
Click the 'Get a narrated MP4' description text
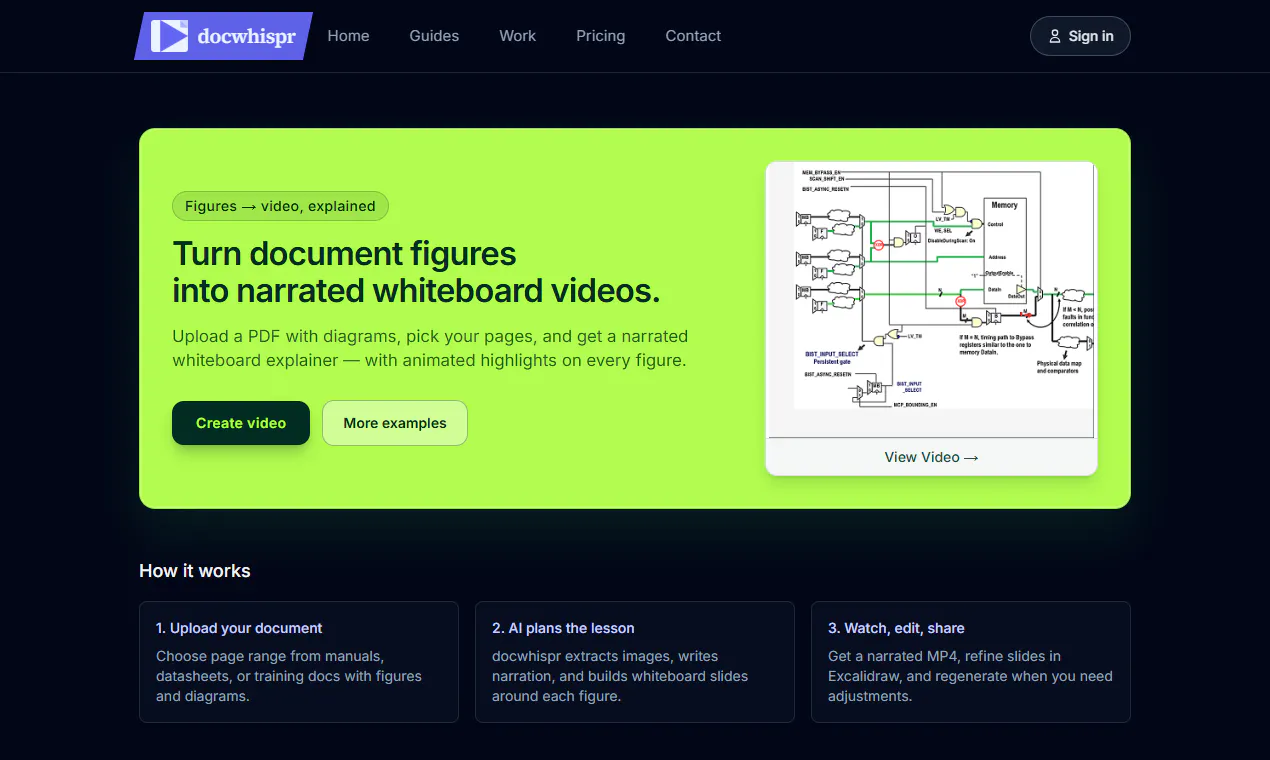pos(970,676)
